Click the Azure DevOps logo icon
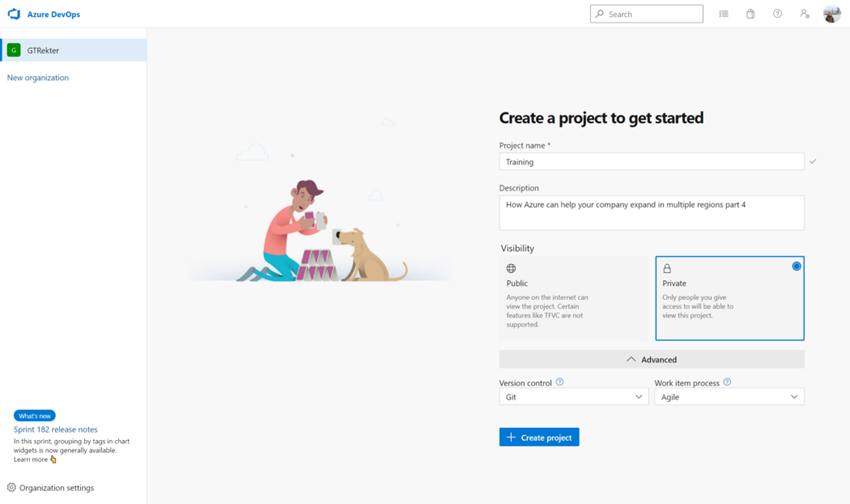Image resolution: width=850 pixels, height=504 pixels. point(14,14)
